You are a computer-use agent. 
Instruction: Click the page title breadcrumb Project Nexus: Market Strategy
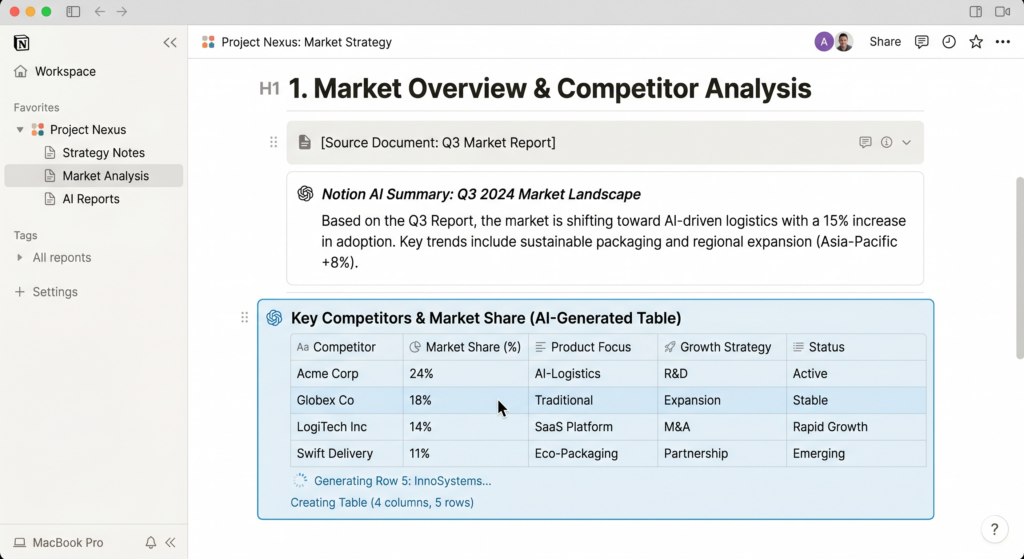[x=306, y=42]
